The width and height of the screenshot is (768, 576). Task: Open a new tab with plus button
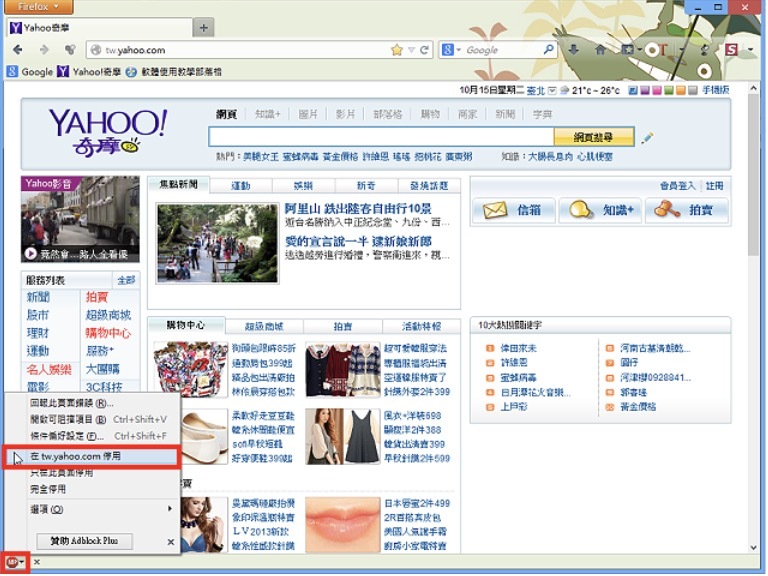(x=204, y=28)
